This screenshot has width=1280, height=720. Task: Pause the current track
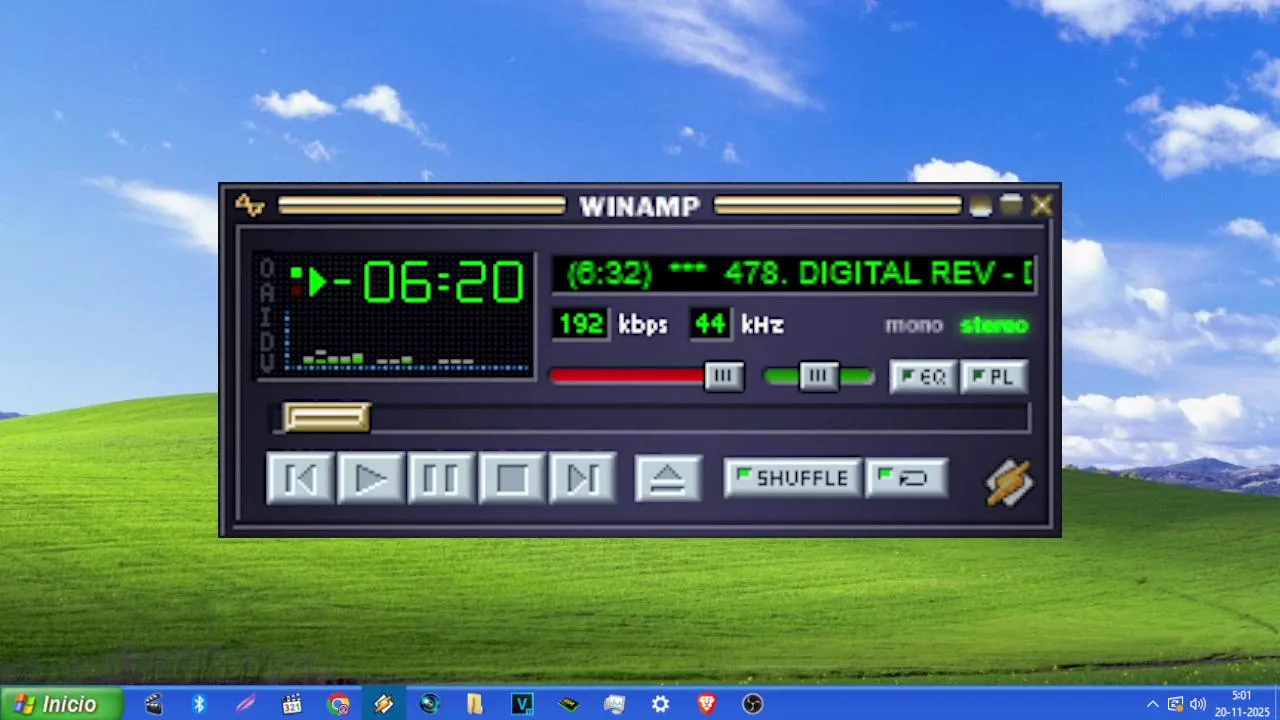tap(441, 479)
